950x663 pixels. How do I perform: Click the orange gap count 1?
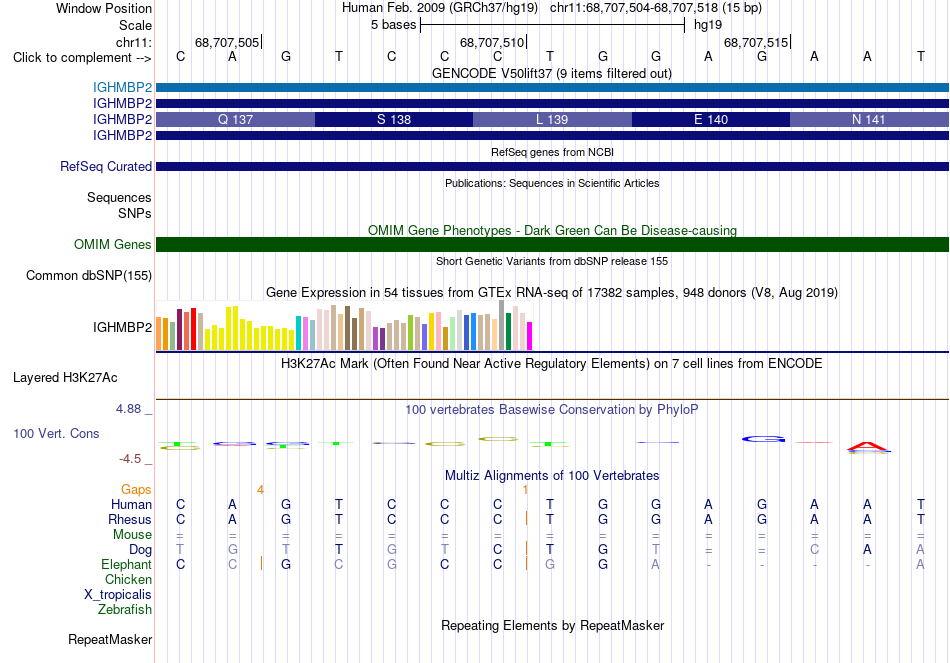tap(525, 490)
